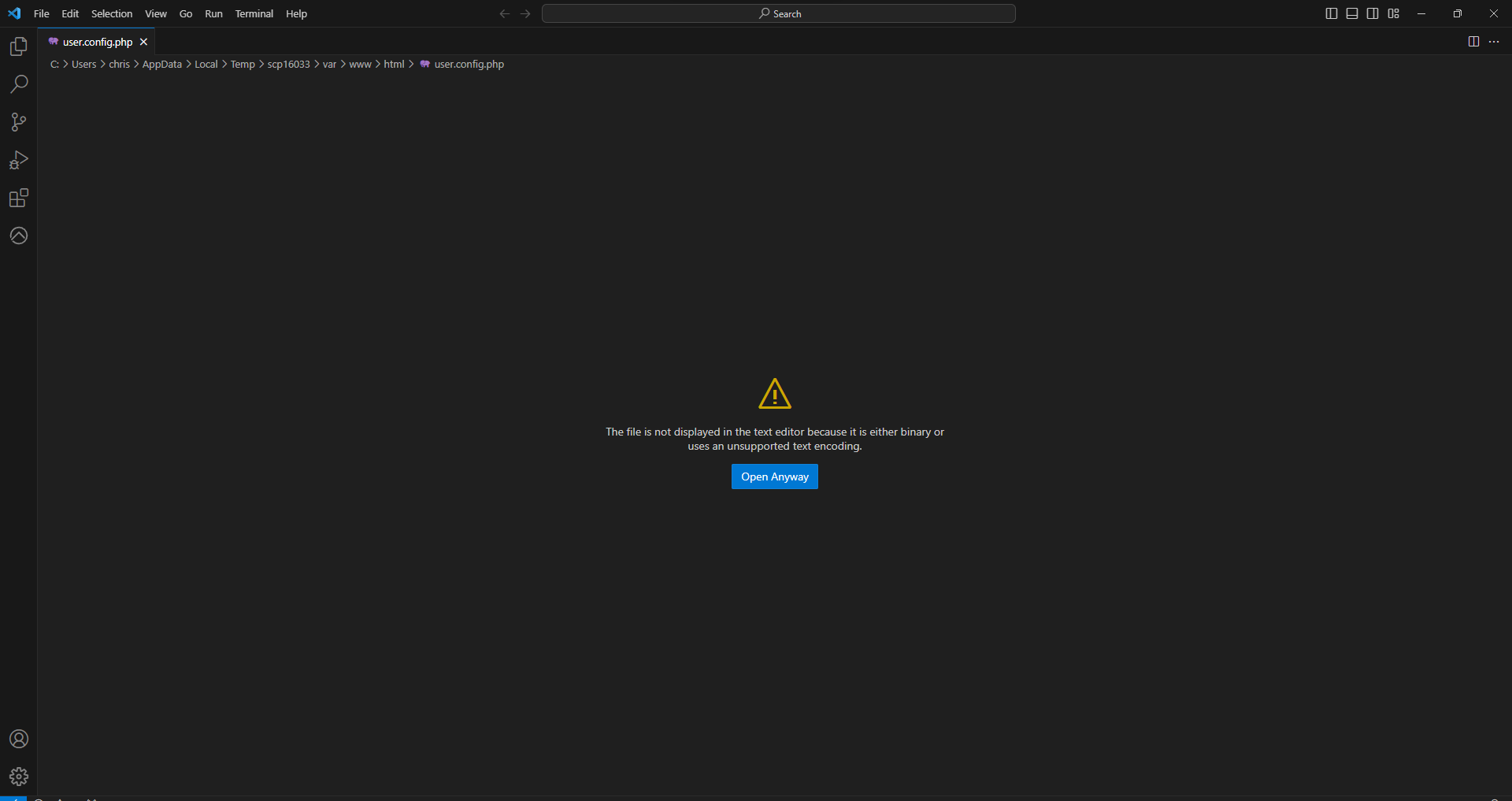Open the Search view in activity bar
Screen dimensions: 1512x801
point(19,84)
